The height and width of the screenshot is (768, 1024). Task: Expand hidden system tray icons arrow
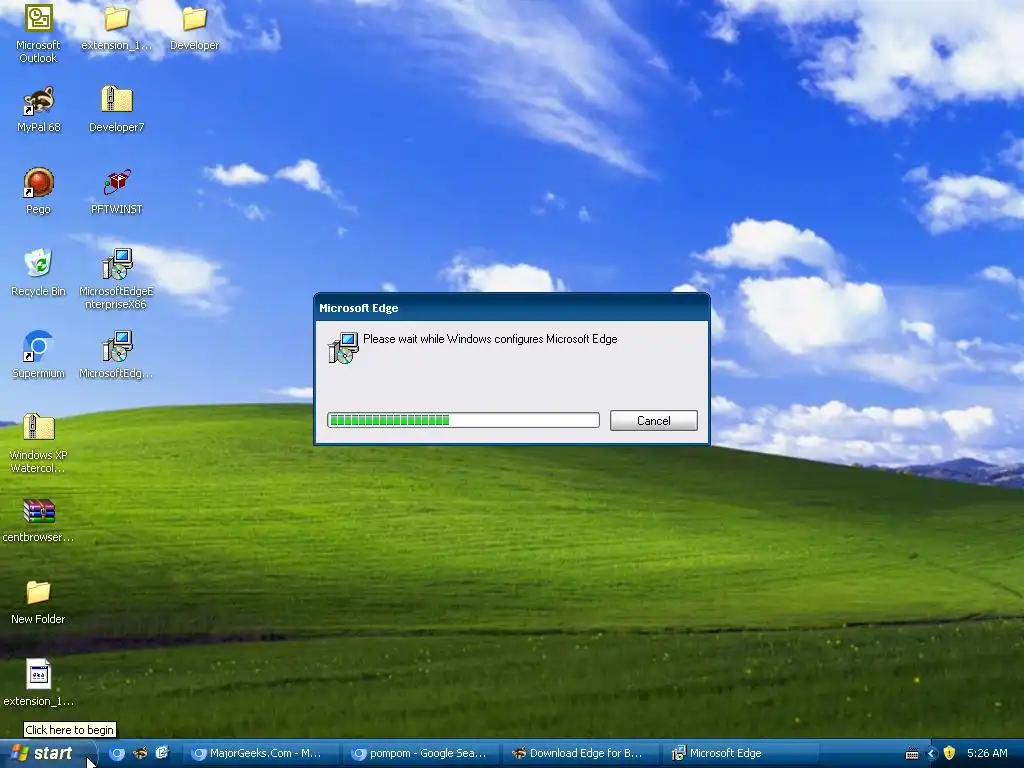click(932, 754)
